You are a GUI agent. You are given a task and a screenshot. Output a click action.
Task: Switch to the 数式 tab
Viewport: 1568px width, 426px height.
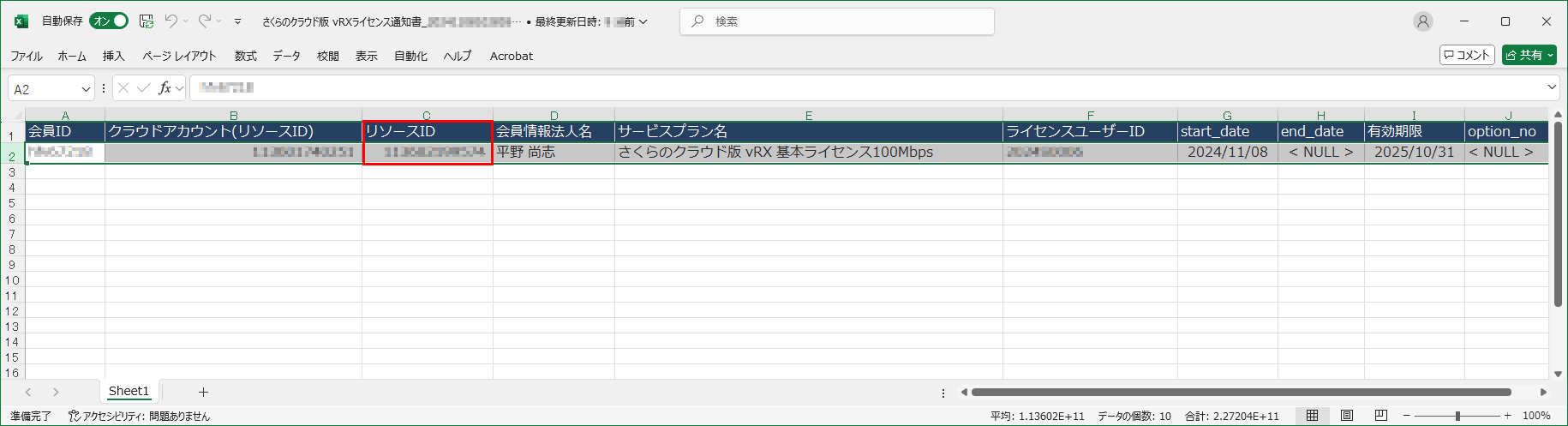click(x=246, y=56)
